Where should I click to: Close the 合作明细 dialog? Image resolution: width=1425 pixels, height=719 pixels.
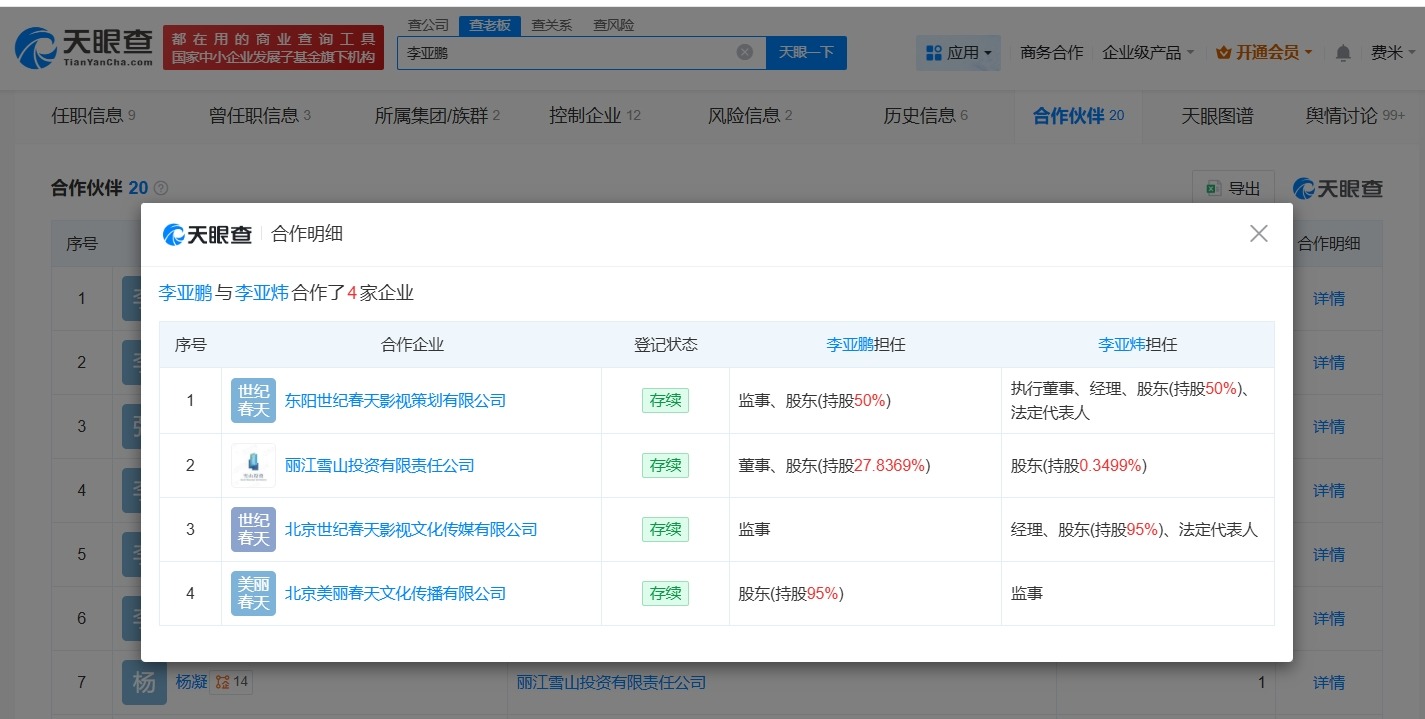click(1258, 233)
